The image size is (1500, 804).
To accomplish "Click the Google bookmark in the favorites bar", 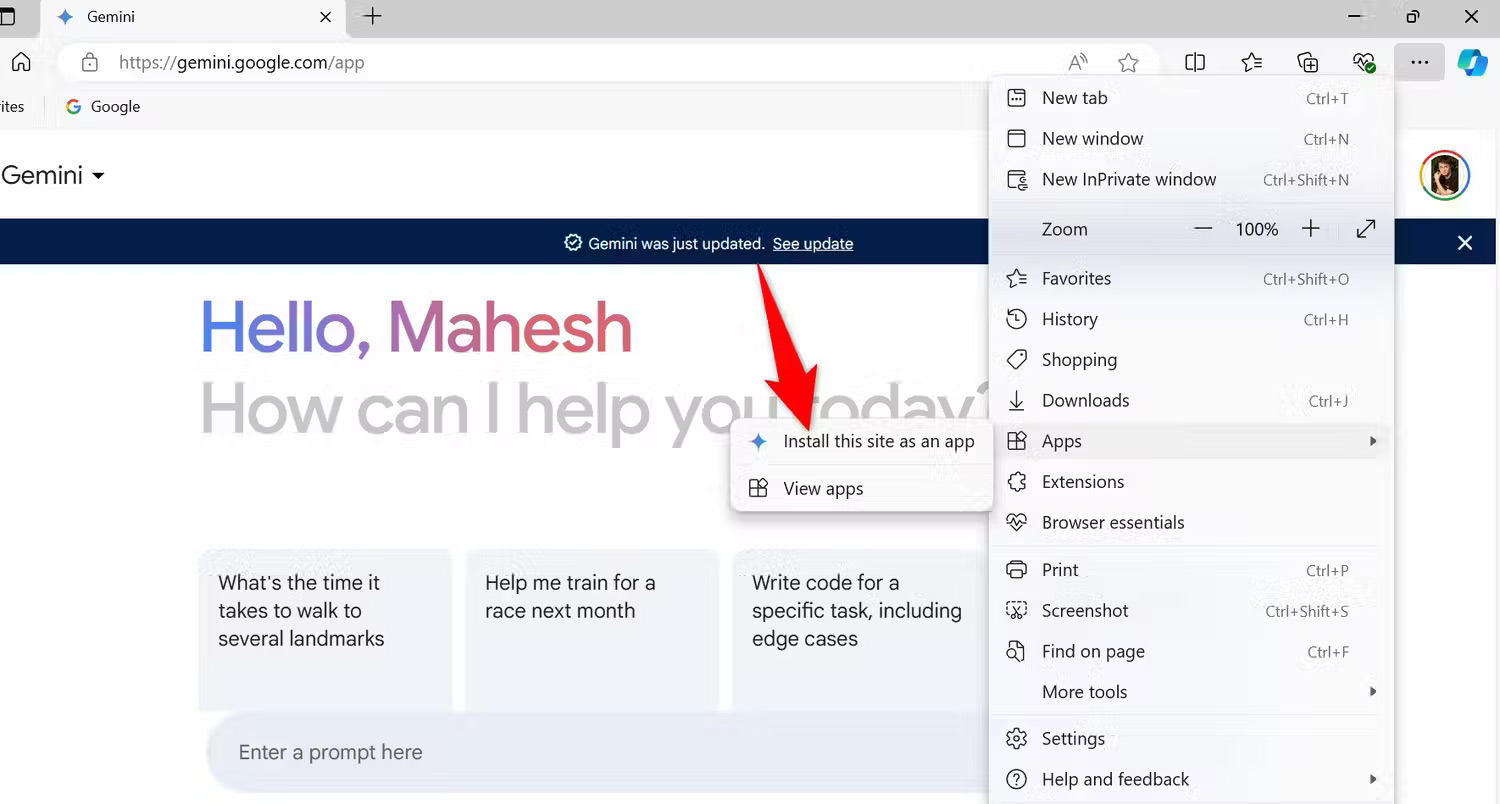I will (x=103, y=107).
